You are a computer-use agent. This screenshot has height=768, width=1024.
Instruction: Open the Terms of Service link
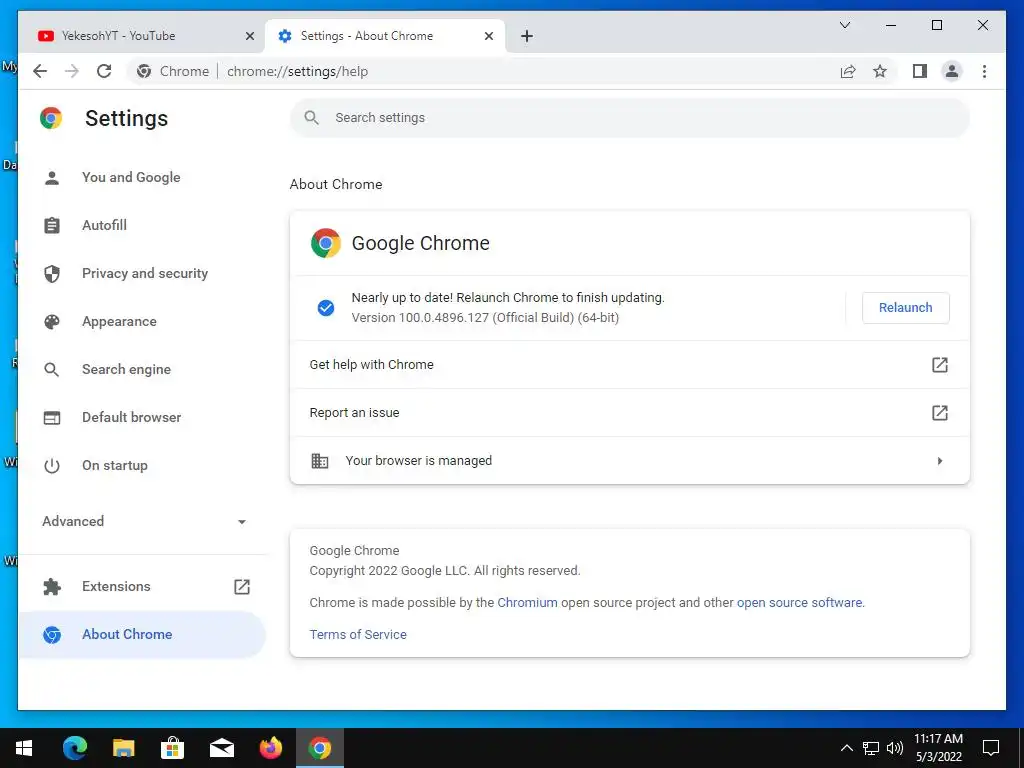point(358,635)
